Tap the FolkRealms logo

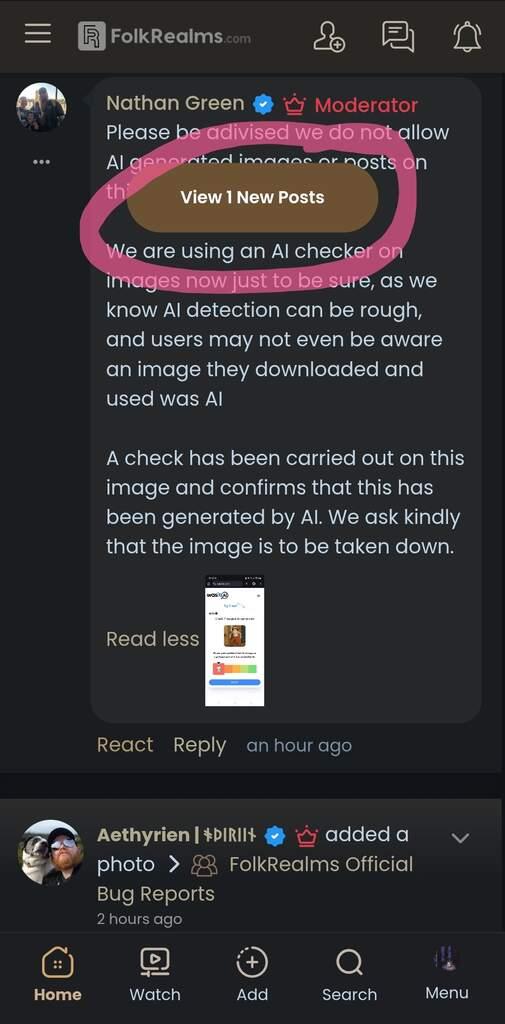164,36
